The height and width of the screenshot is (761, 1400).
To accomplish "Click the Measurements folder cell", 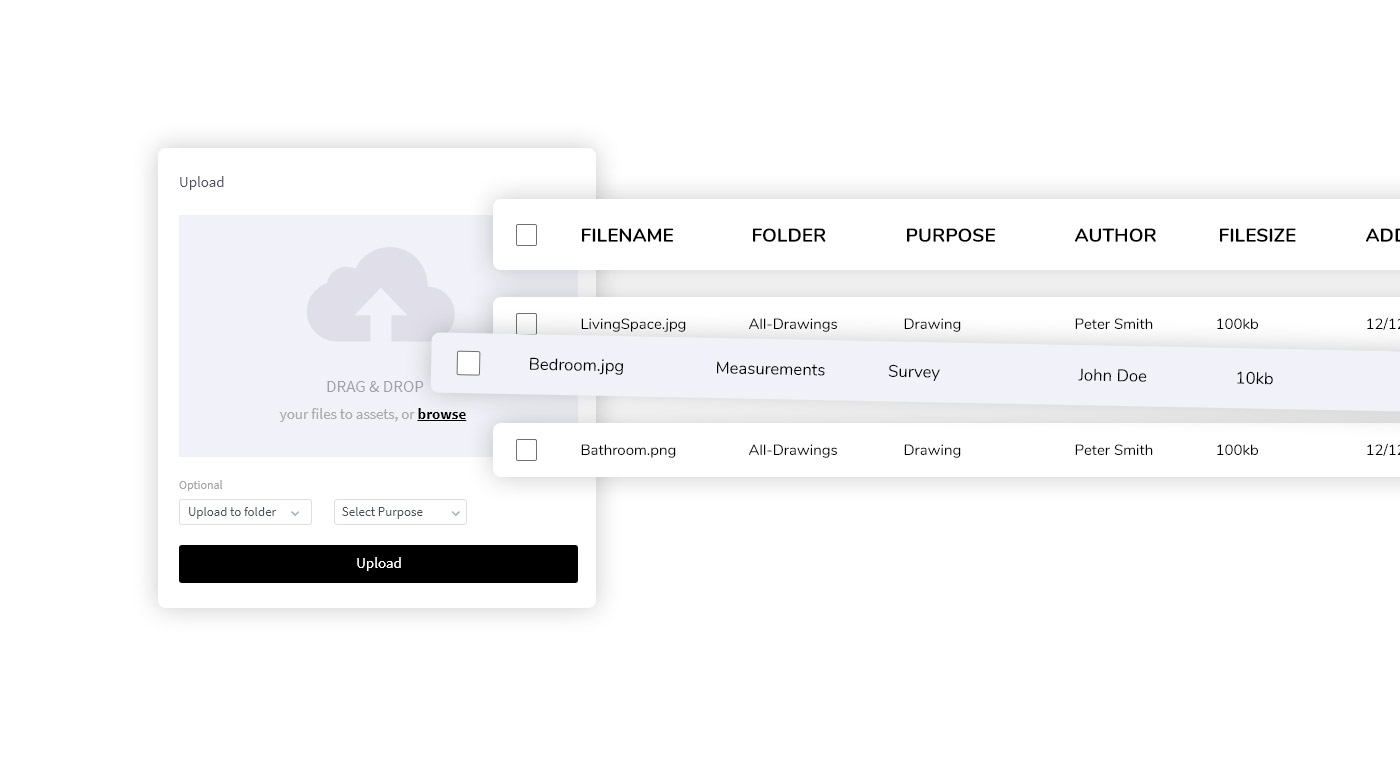I will pos(770,369).
